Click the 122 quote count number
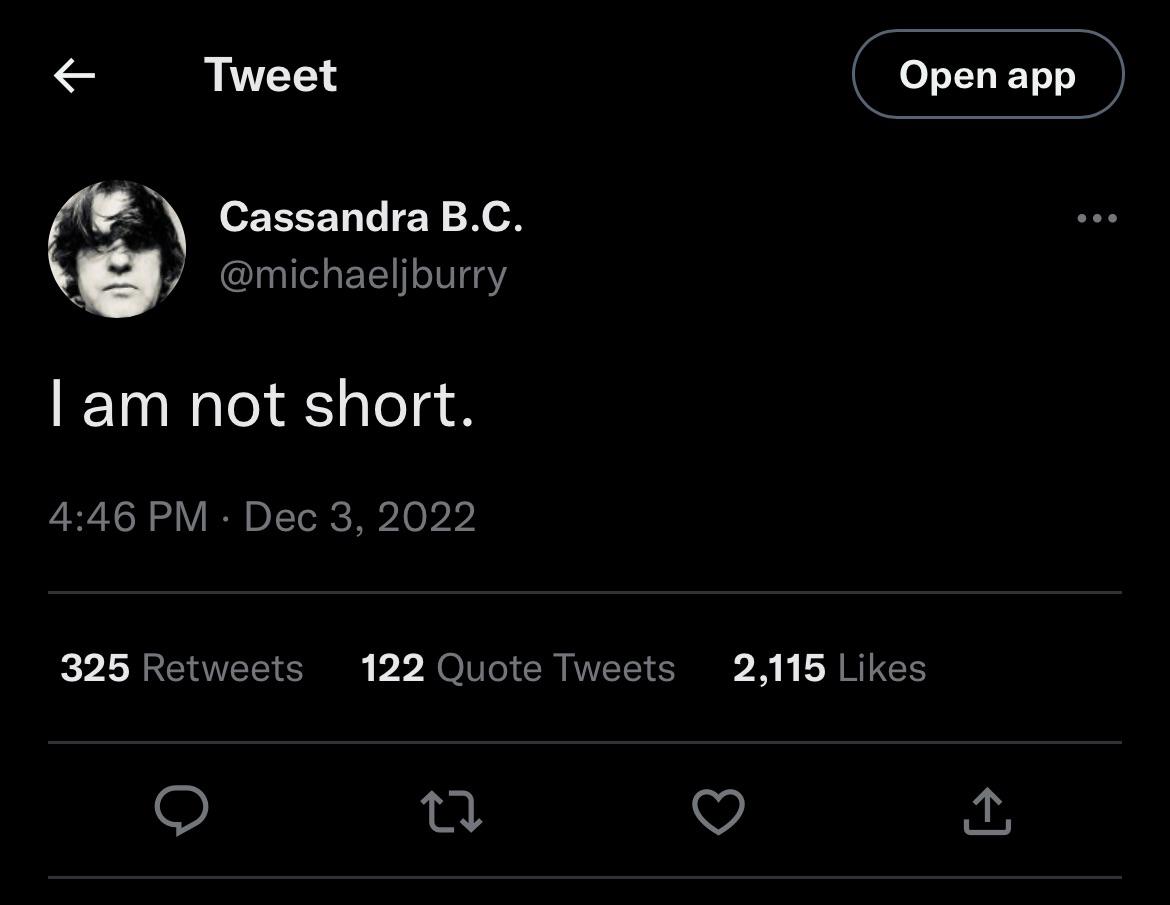Image resolution: width=1170 pixels, height=905 pixels. (x=393, y=668)
